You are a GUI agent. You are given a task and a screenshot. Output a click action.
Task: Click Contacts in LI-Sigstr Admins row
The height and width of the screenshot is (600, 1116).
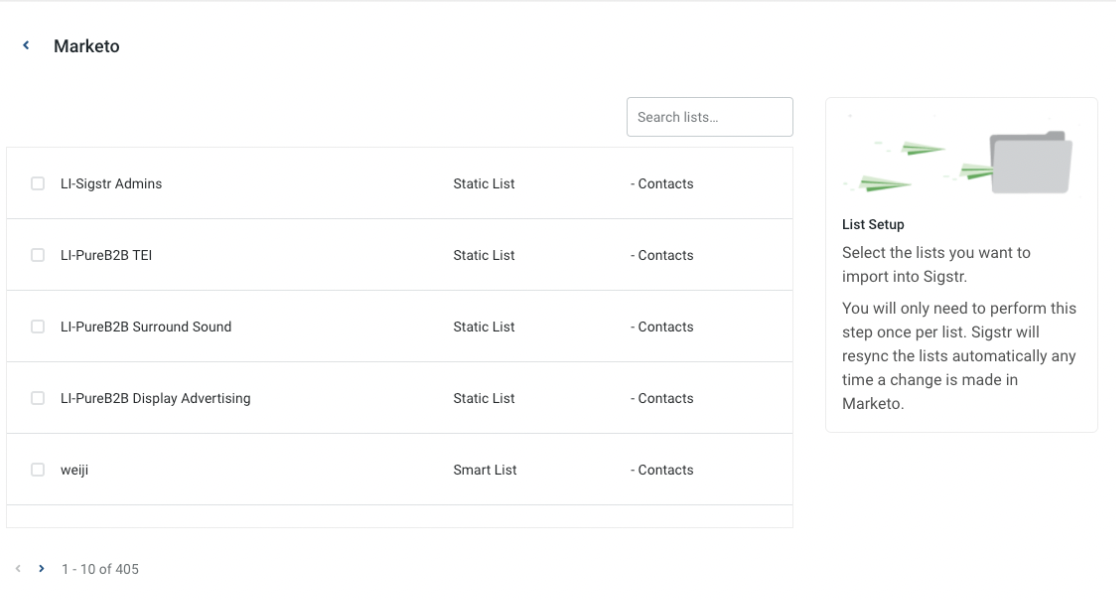[x=662, y=184]
